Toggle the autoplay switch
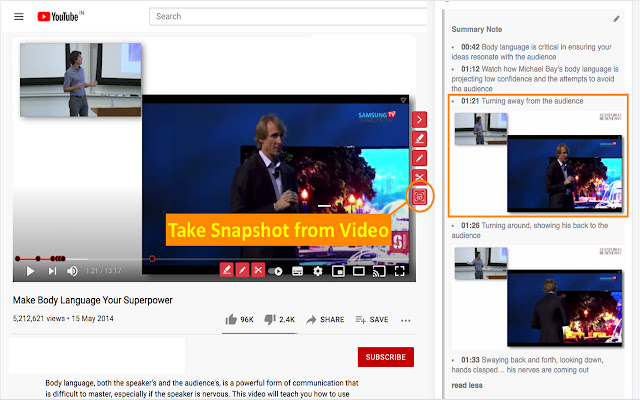 276,271
